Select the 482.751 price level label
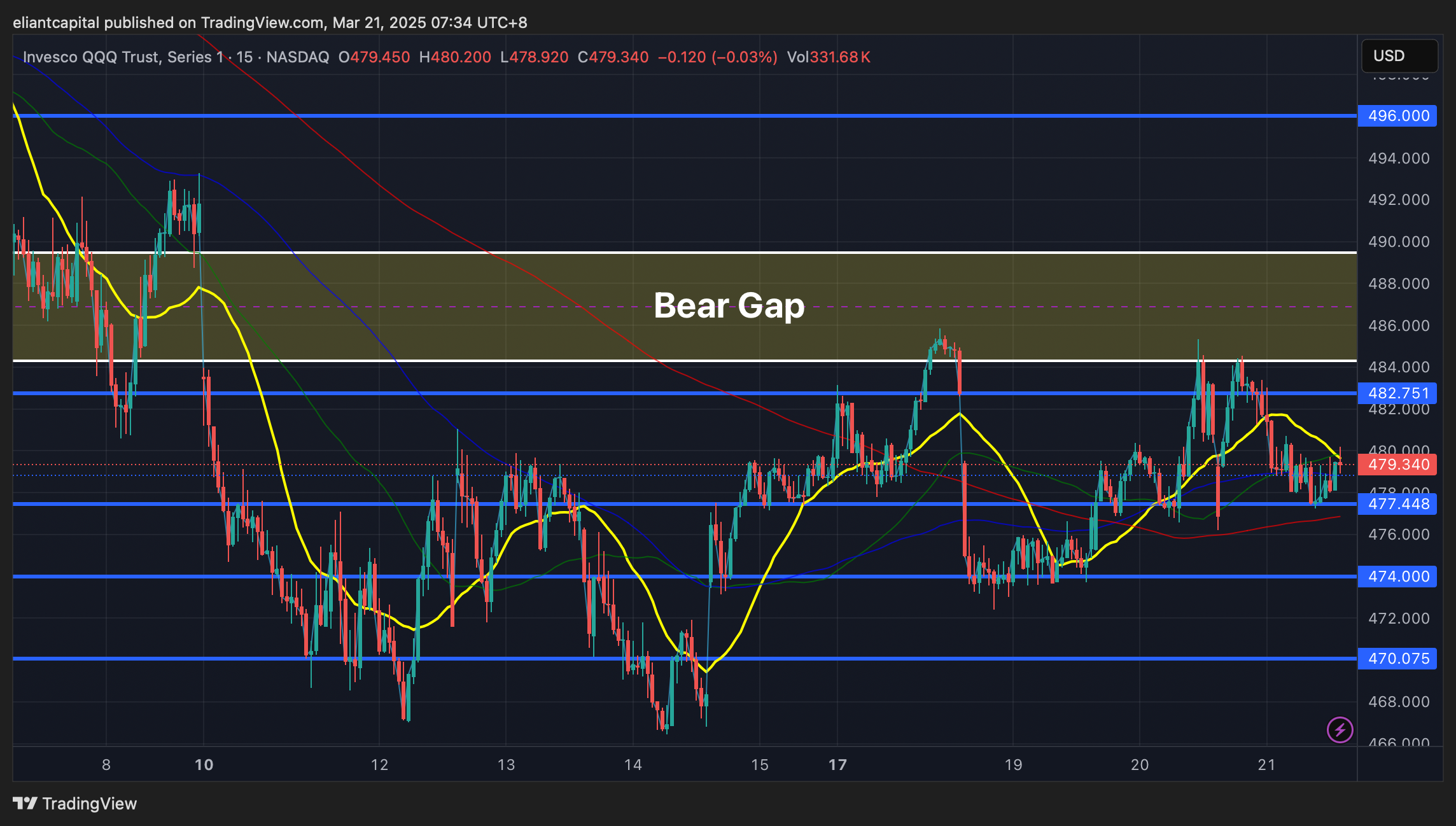Screen dimensions: 1456x826 point(1397,393)
